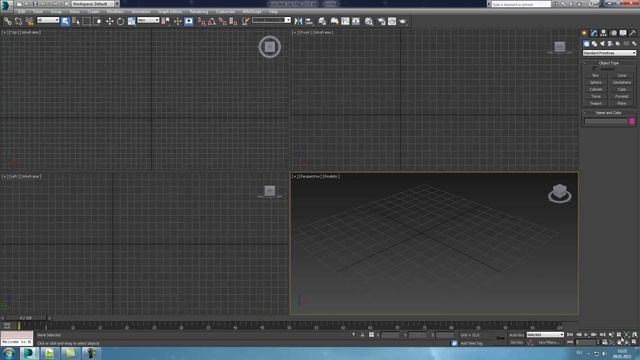Open the Modifiers menu
This screenshot has width=640, height=360.
click(115, 12)
